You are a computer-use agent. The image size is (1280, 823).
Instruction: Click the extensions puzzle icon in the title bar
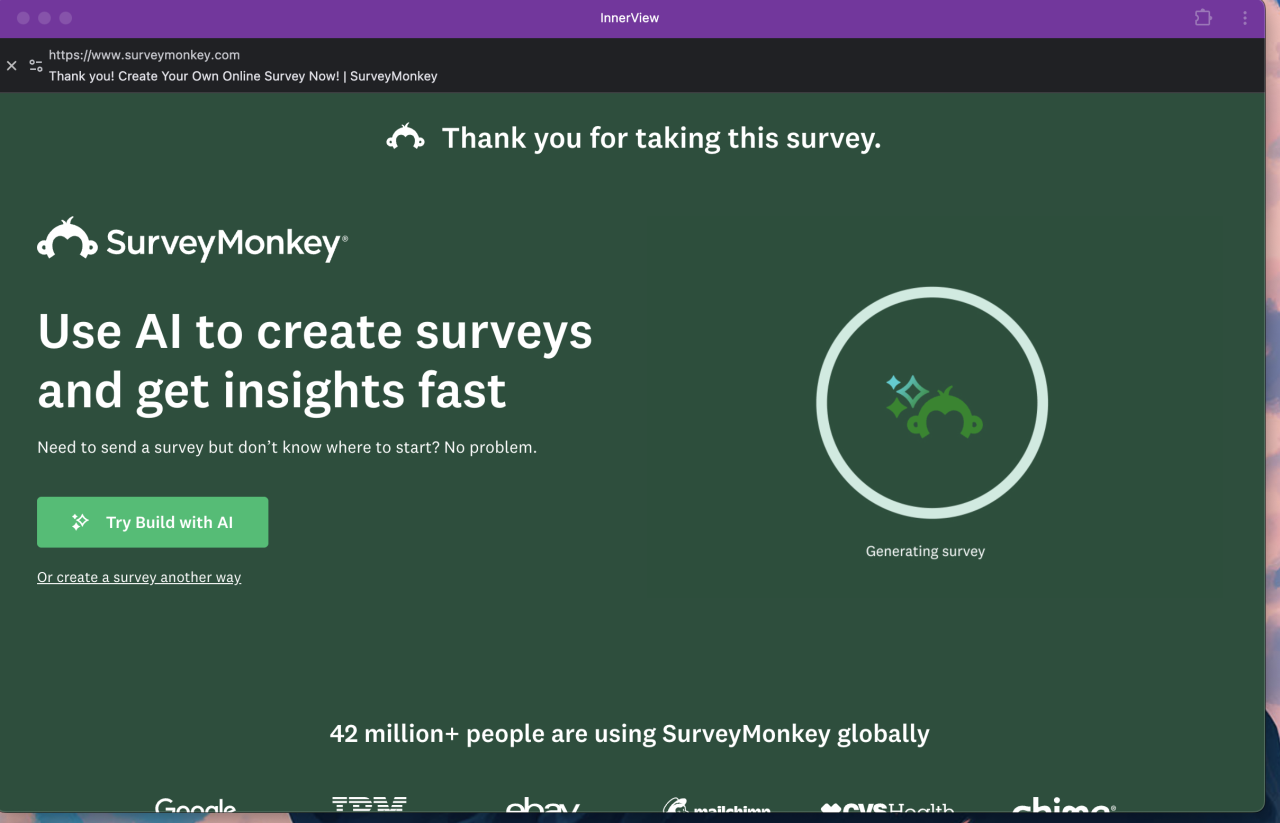click(x=1203, y=18)
